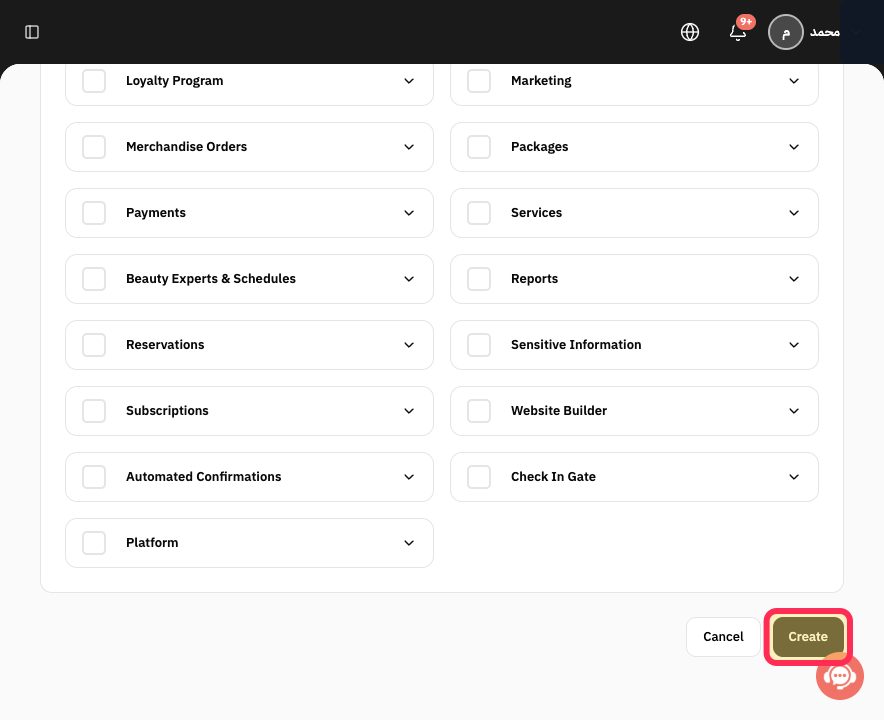
Task: Open the محمد user menu
Action: [825, 32]
